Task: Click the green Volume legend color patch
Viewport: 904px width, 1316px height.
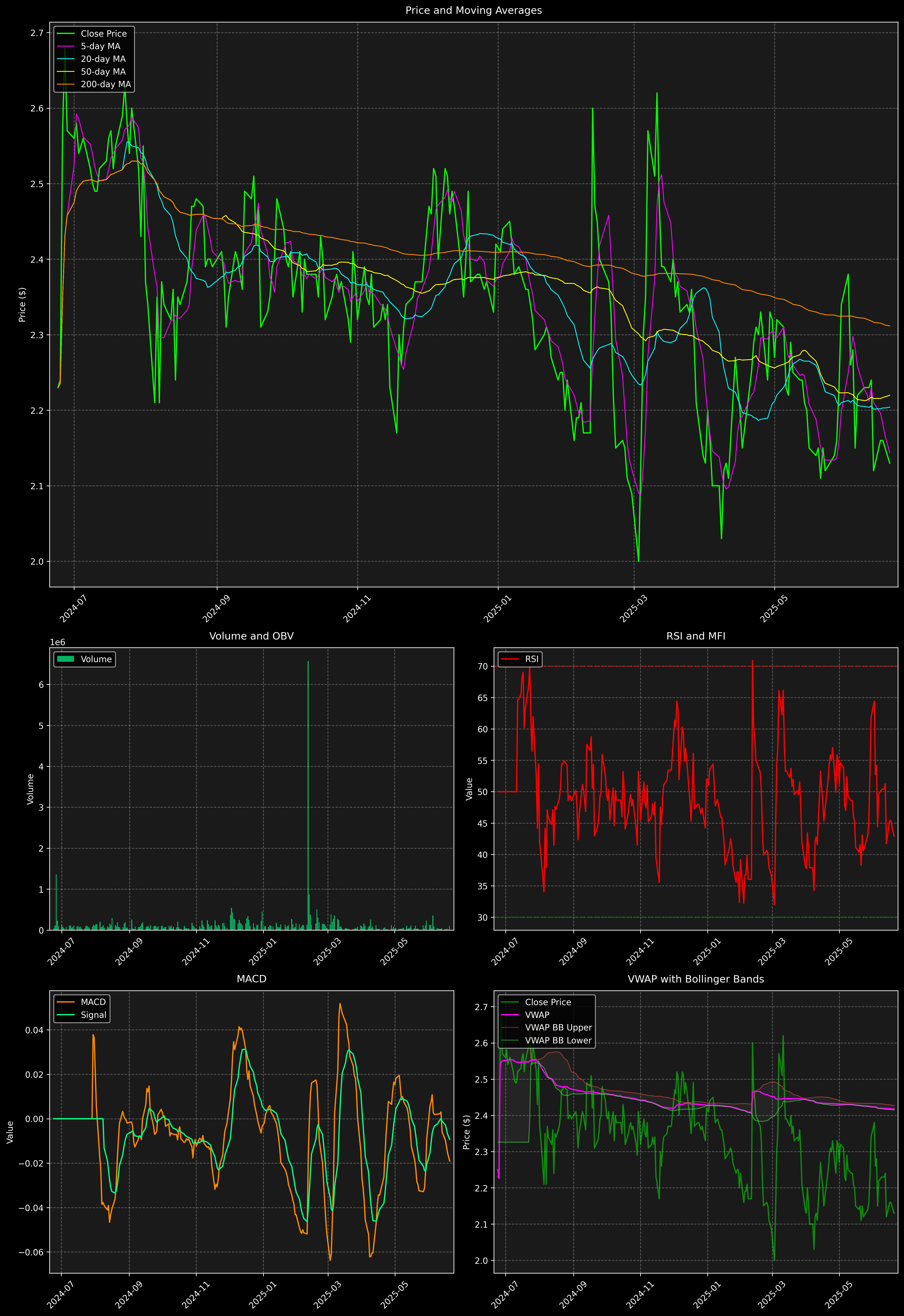Action: 66,659
